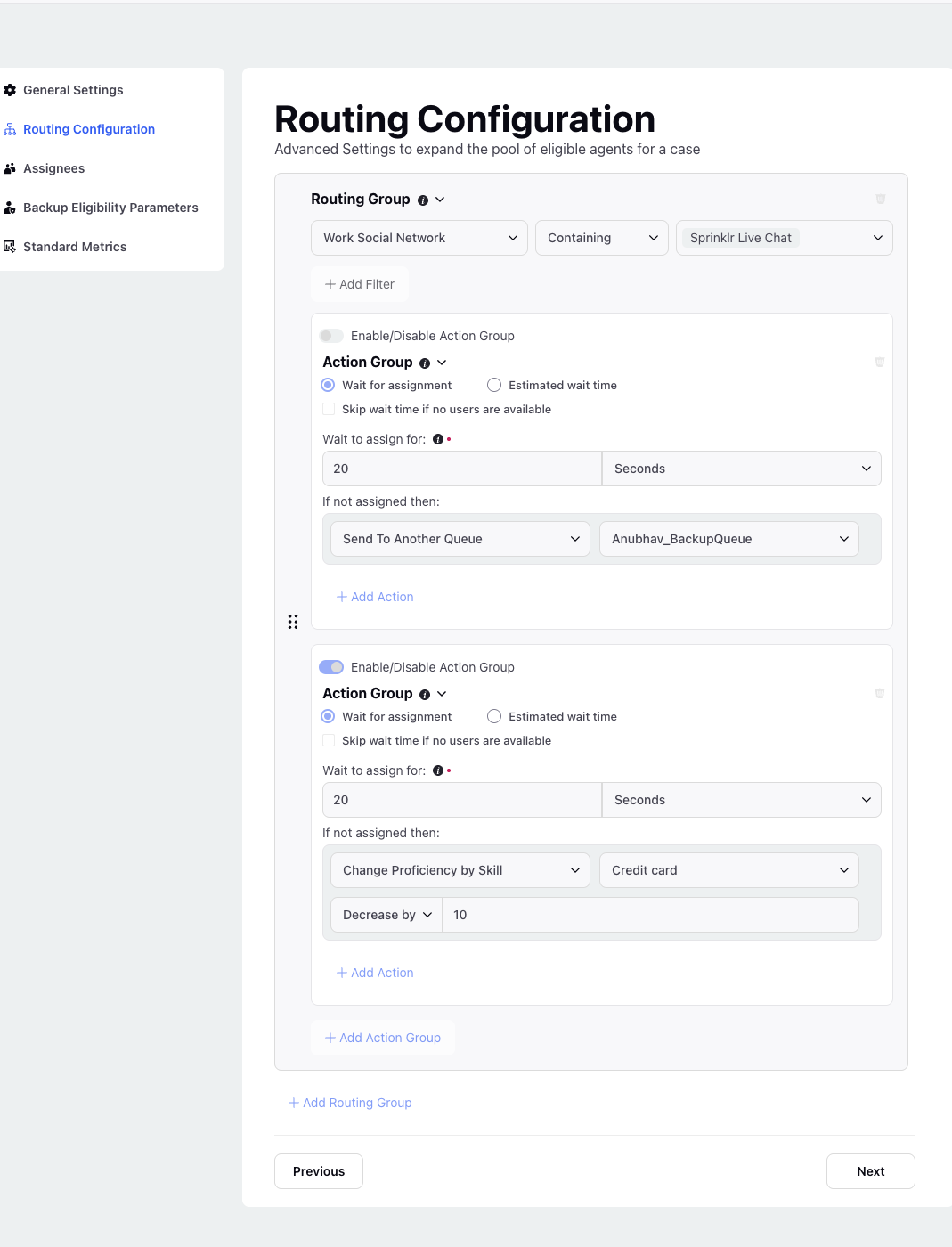Click the first Action Group info icon
This screenshot has height=1247, width=952.
tap(425, 363)
